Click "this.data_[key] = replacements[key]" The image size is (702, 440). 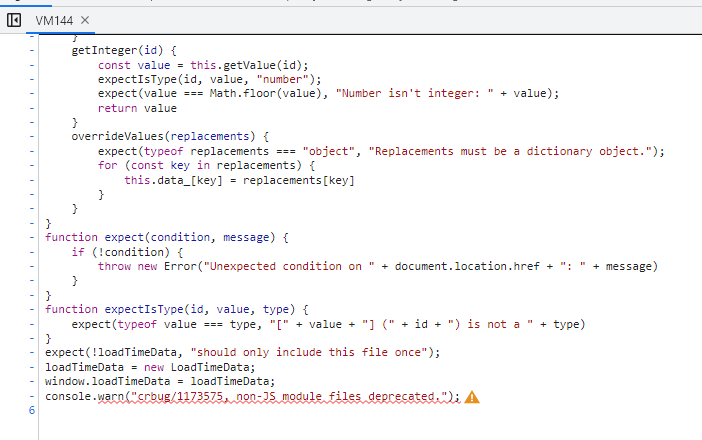[x=240, y=180]
